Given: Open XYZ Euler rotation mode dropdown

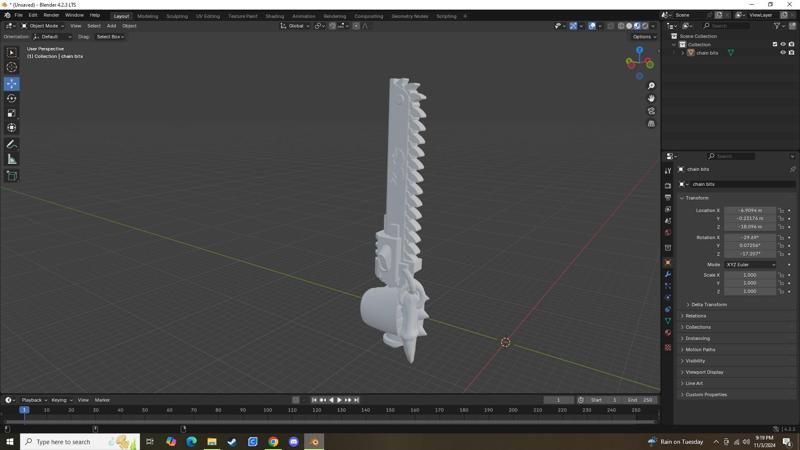Looking at the screenshot, I should (x=750, y=265).
